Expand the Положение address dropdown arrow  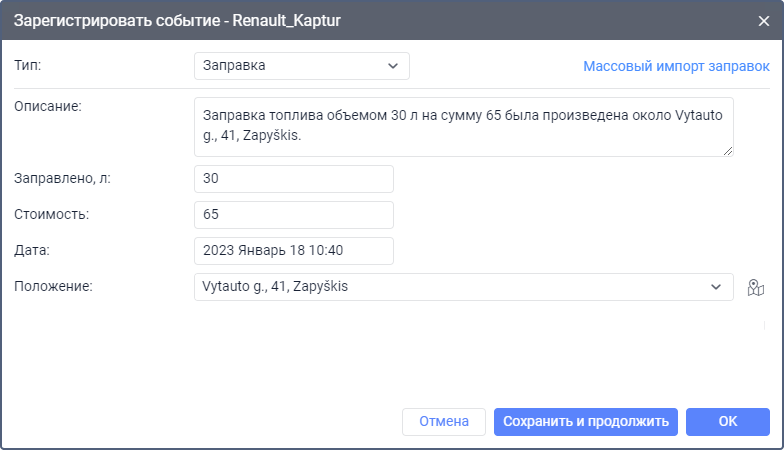[x=716, y=287]
